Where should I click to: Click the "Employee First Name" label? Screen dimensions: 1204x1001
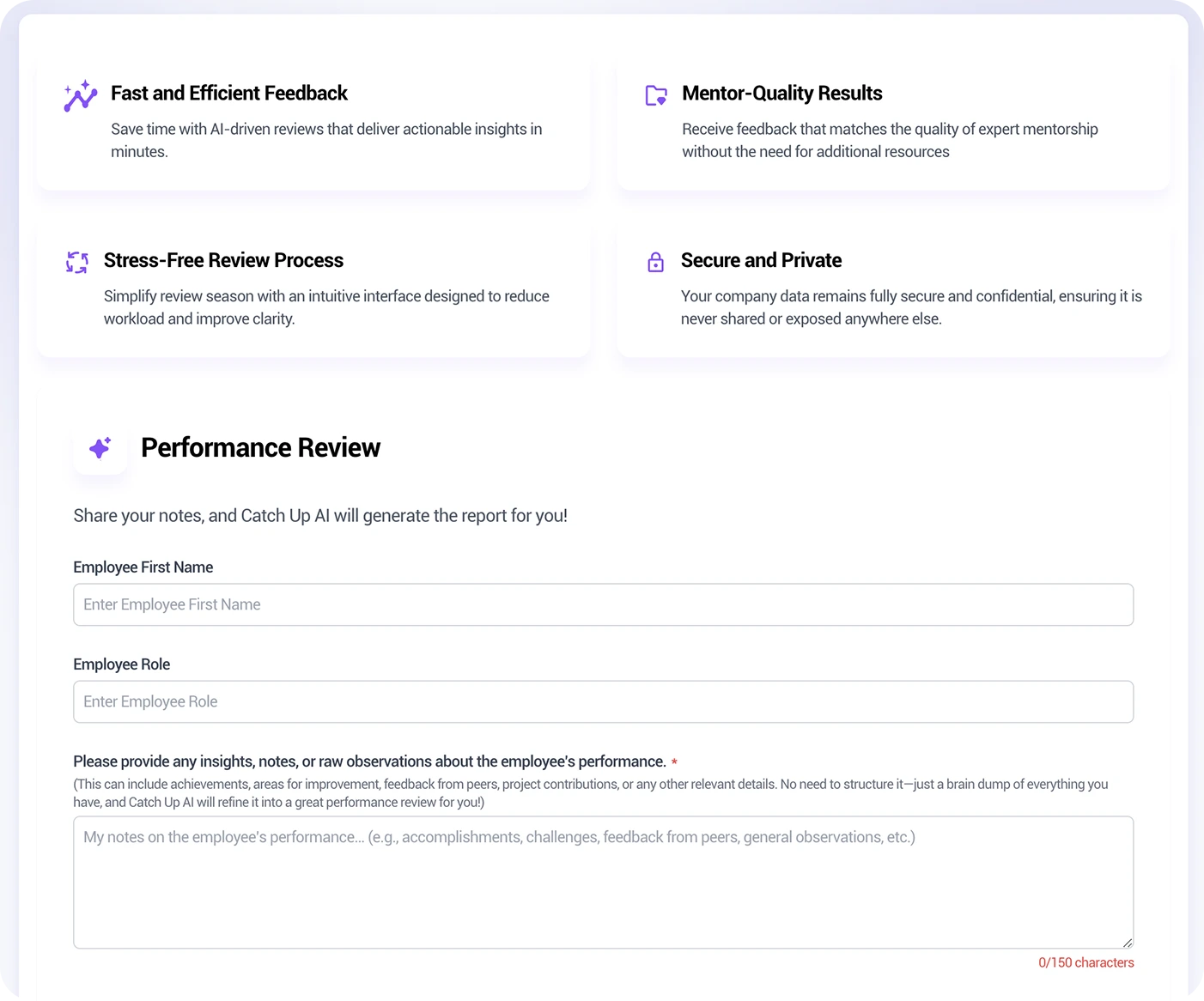(143, 567)
